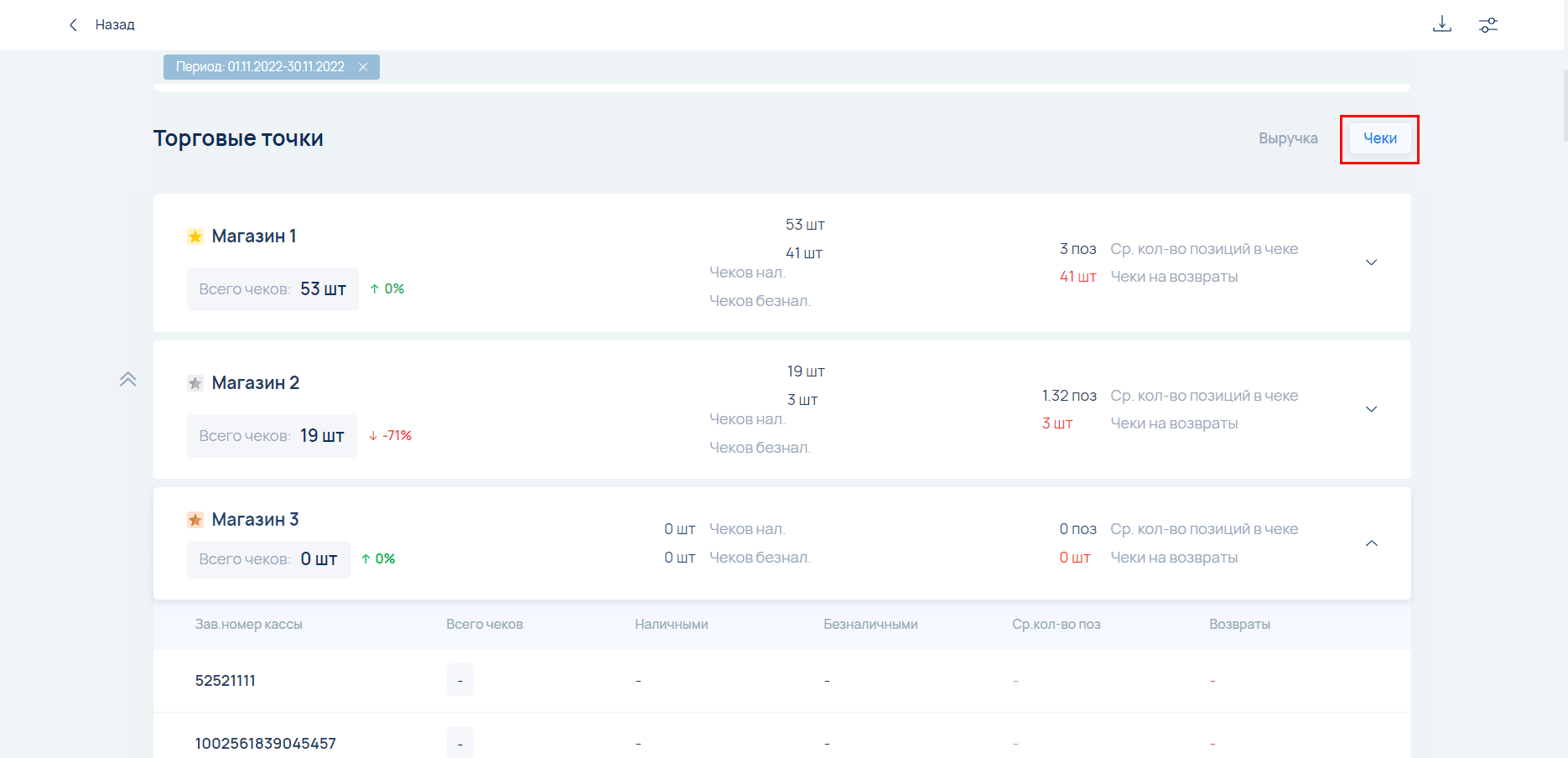Click the Безналичными column header

click(x=870, y=625)
